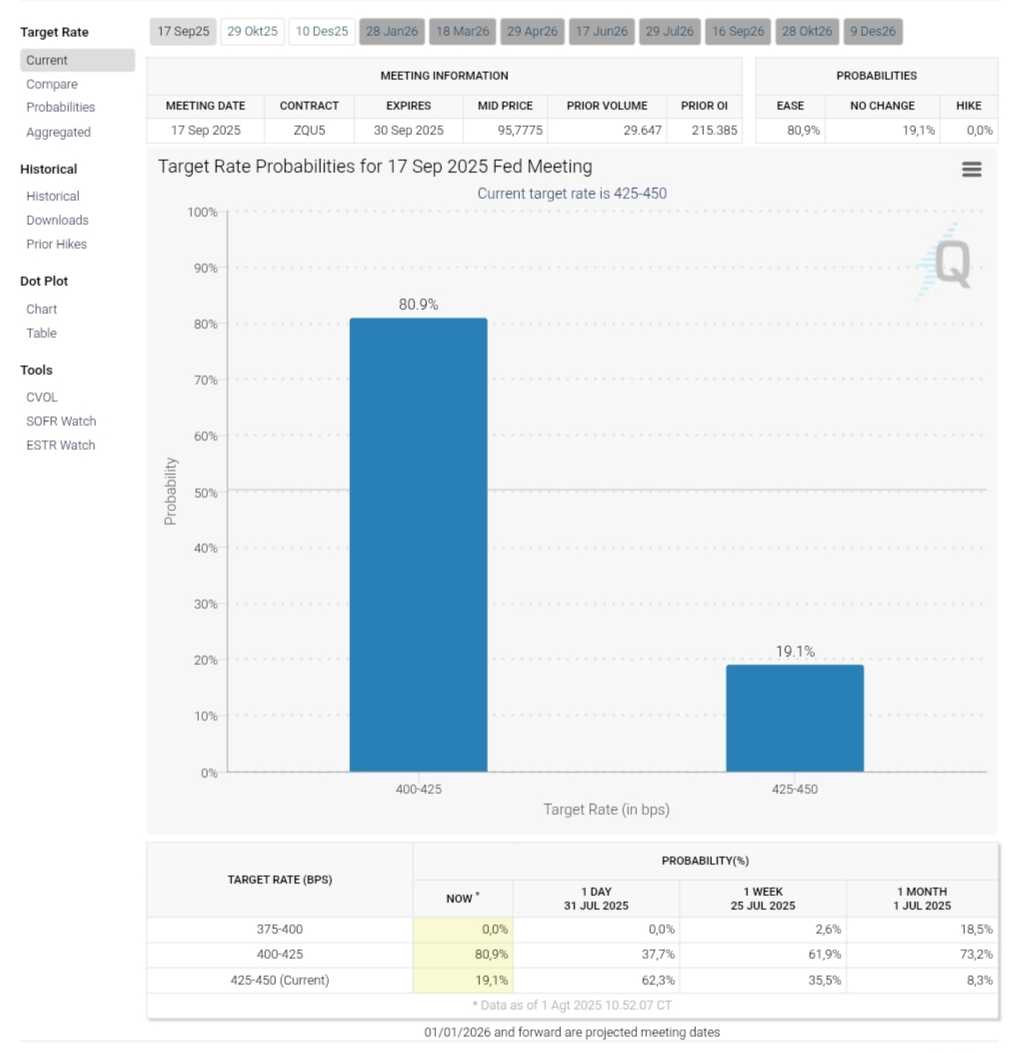The width and height of the screenshot is (1031, 1054).
Task: Open the Dot Plot Table link
Action: point(42,333)
